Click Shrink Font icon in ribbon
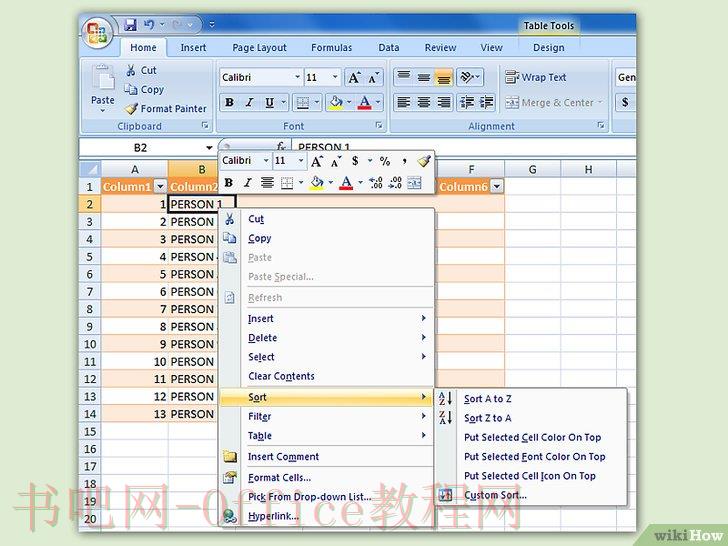Image resolution: width=728 pixels, height=546 pixels. pos(373,78)
